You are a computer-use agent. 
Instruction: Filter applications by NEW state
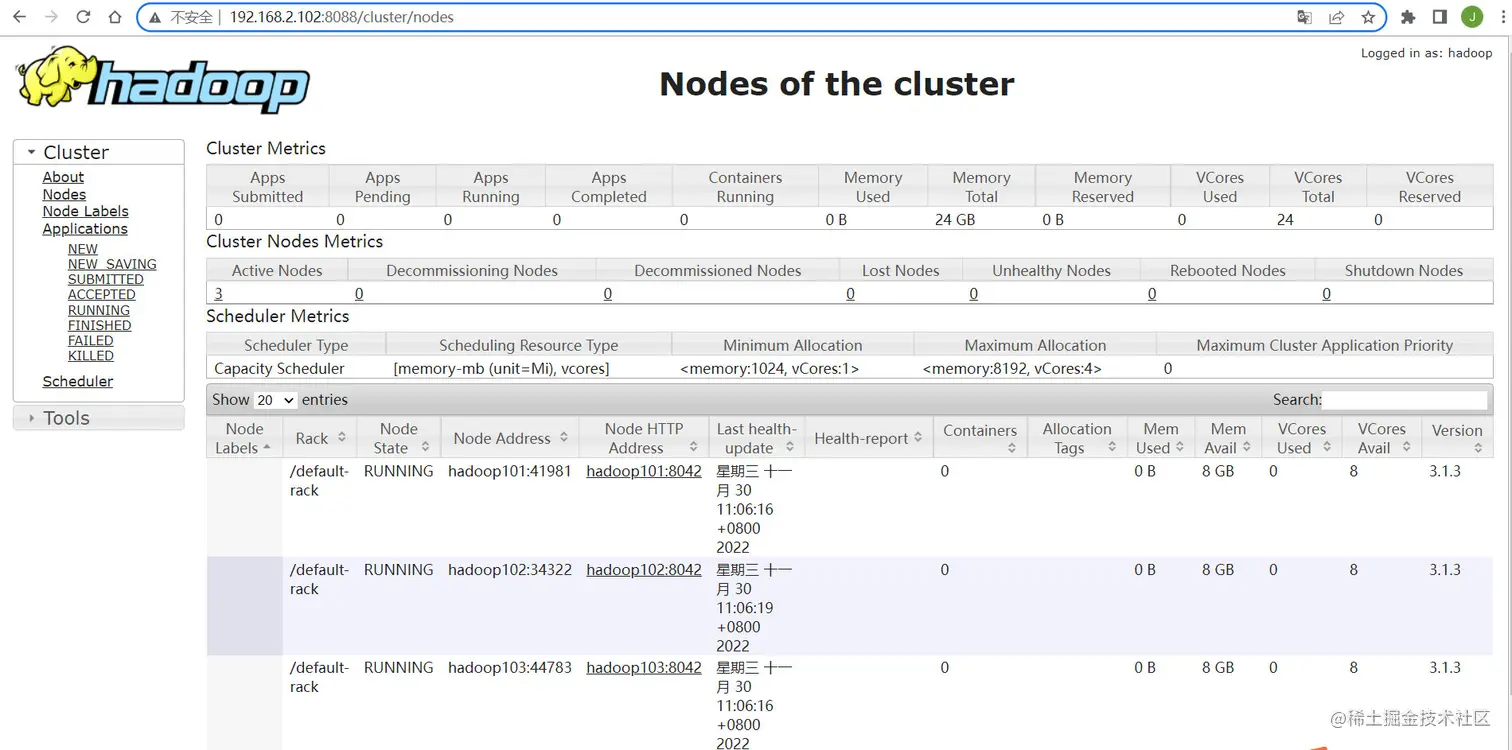pyautogui.click(x=83, y=249)
